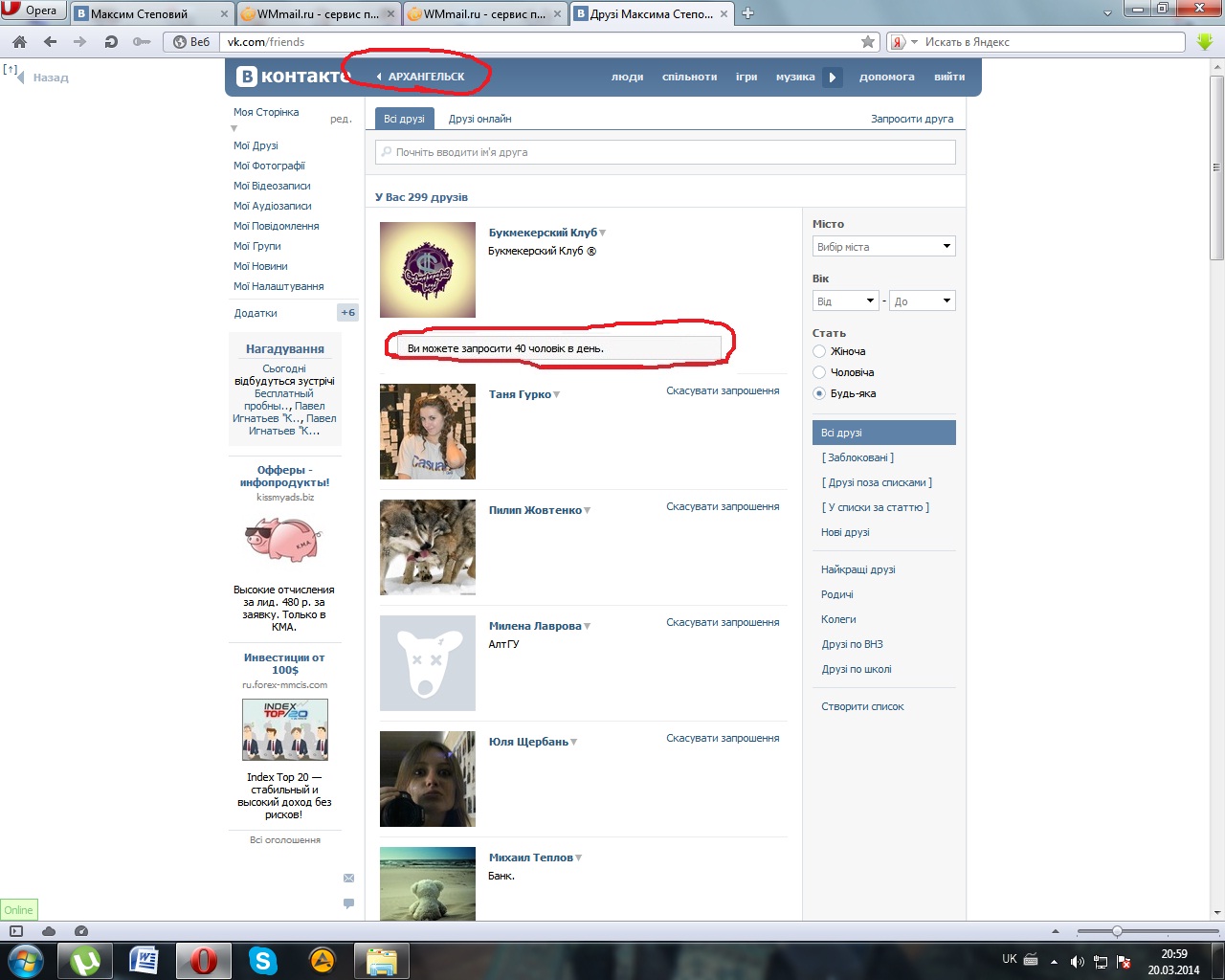Open the спільноти header menu item

(x=690, y=77)
